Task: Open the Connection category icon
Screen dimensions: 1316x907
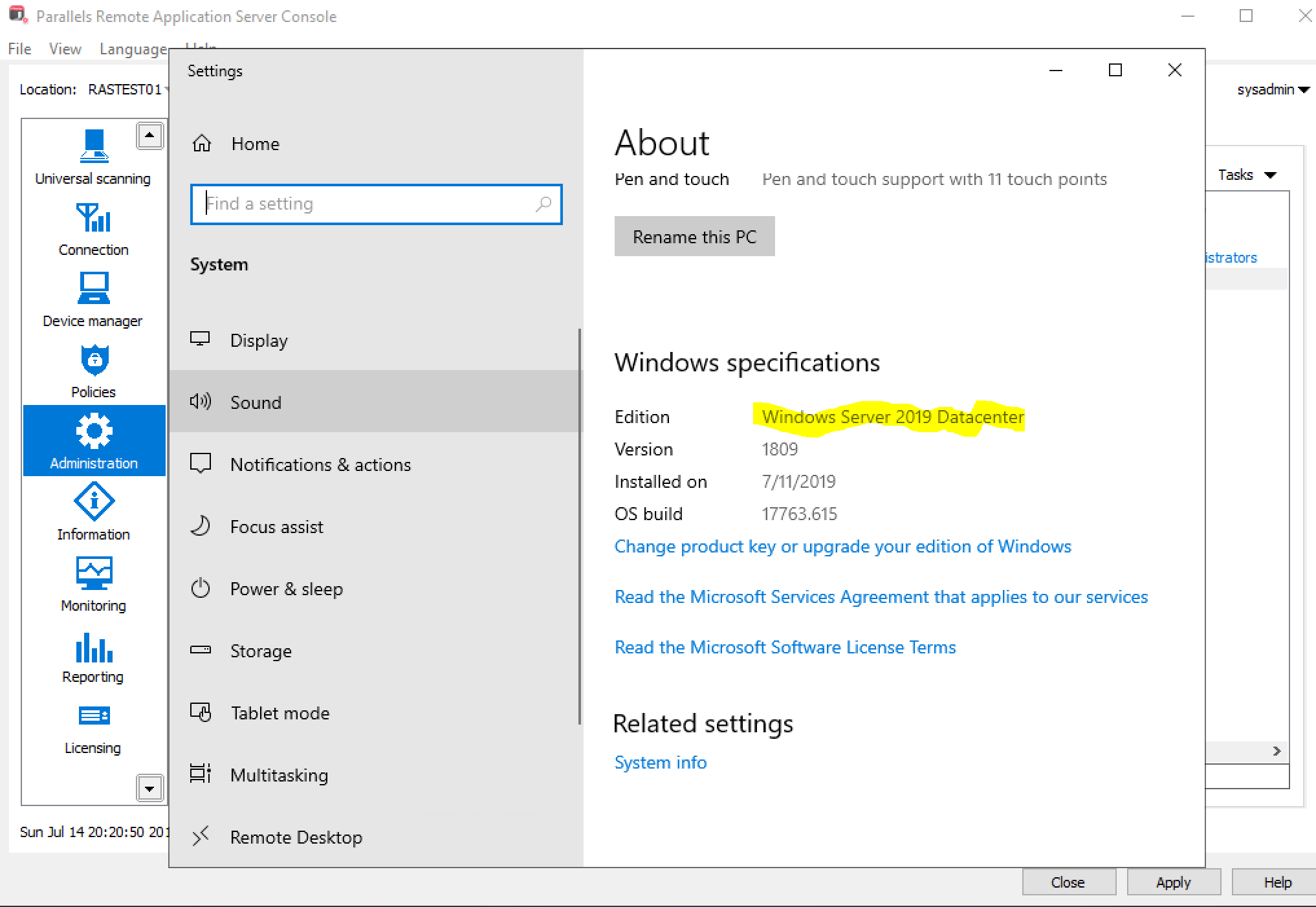Action: pos(94,217)
